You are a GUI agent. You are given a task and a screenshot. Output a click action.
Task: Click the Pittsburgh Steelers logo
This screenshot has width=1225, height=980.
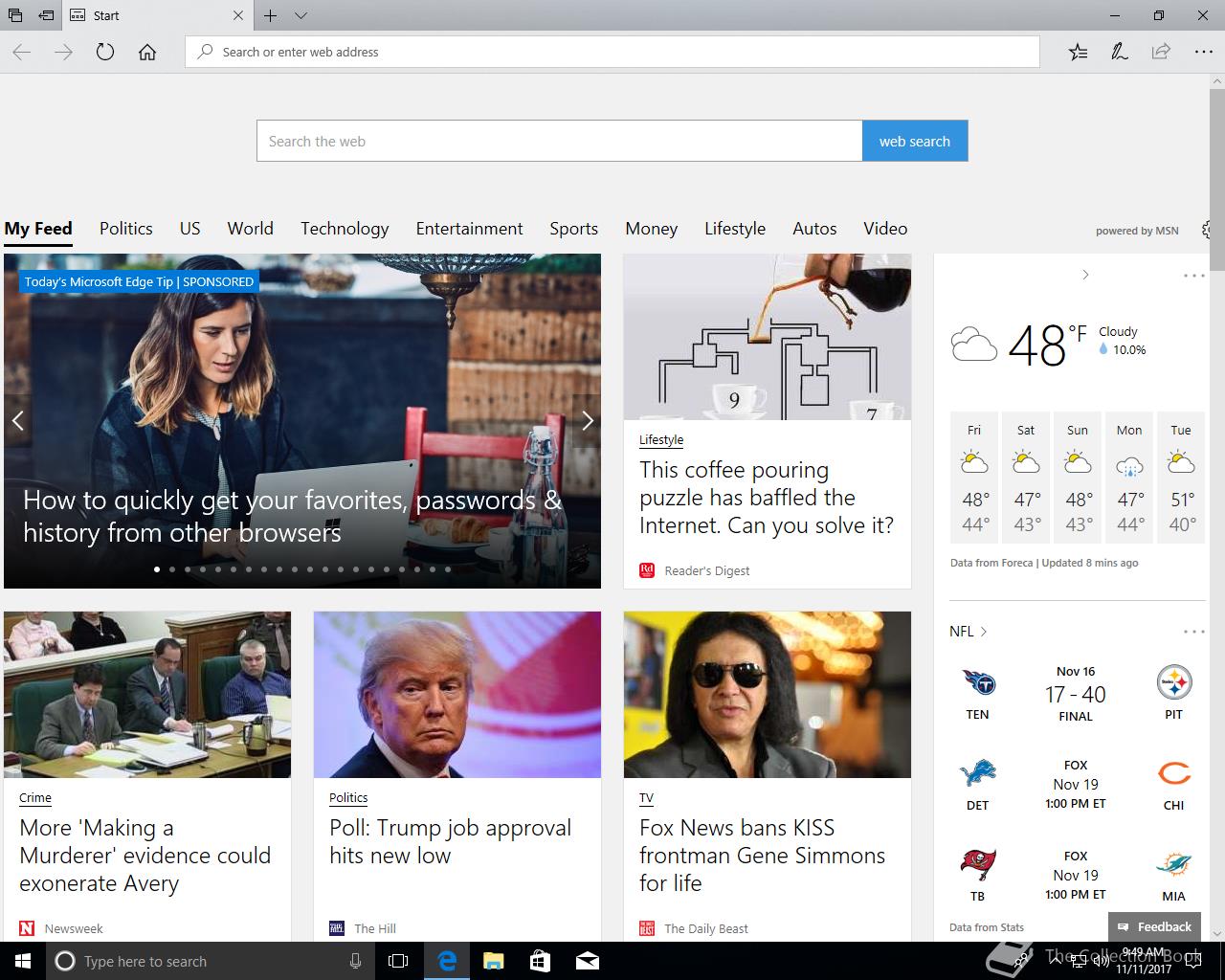click(1174, 683)
